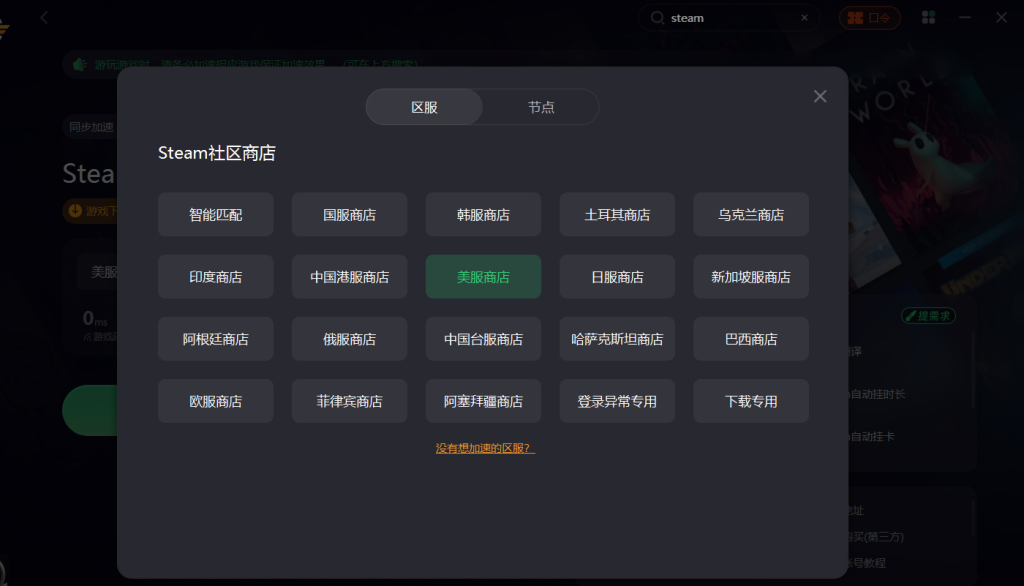Choose the 阿塞拜疆商店 region
This screenshot has height=586, width=1024.
[483, 400]
